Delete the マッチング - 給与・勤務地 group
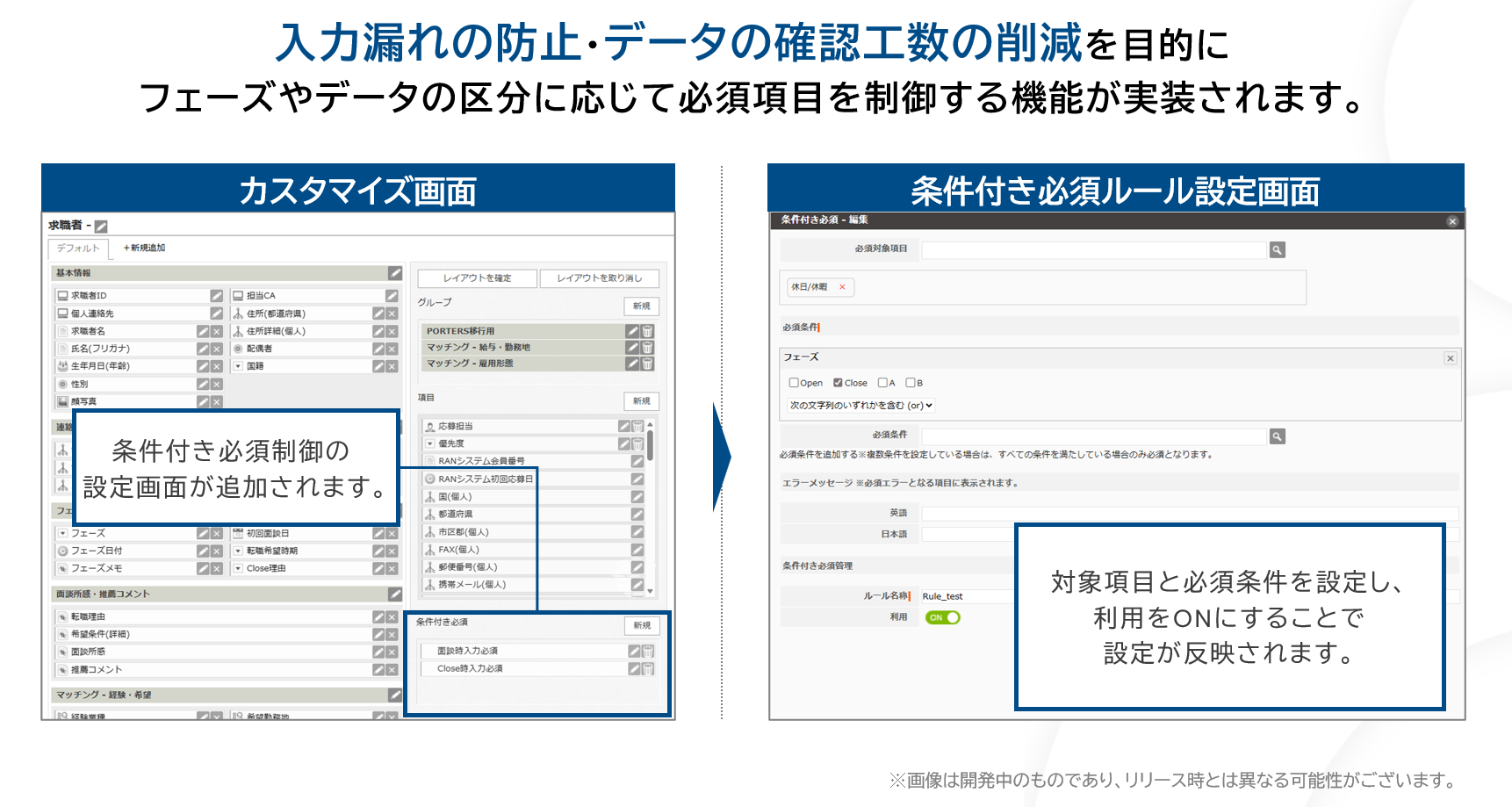Image resolution: width=1512 pixels, height=807 pixels. (647, 348)
